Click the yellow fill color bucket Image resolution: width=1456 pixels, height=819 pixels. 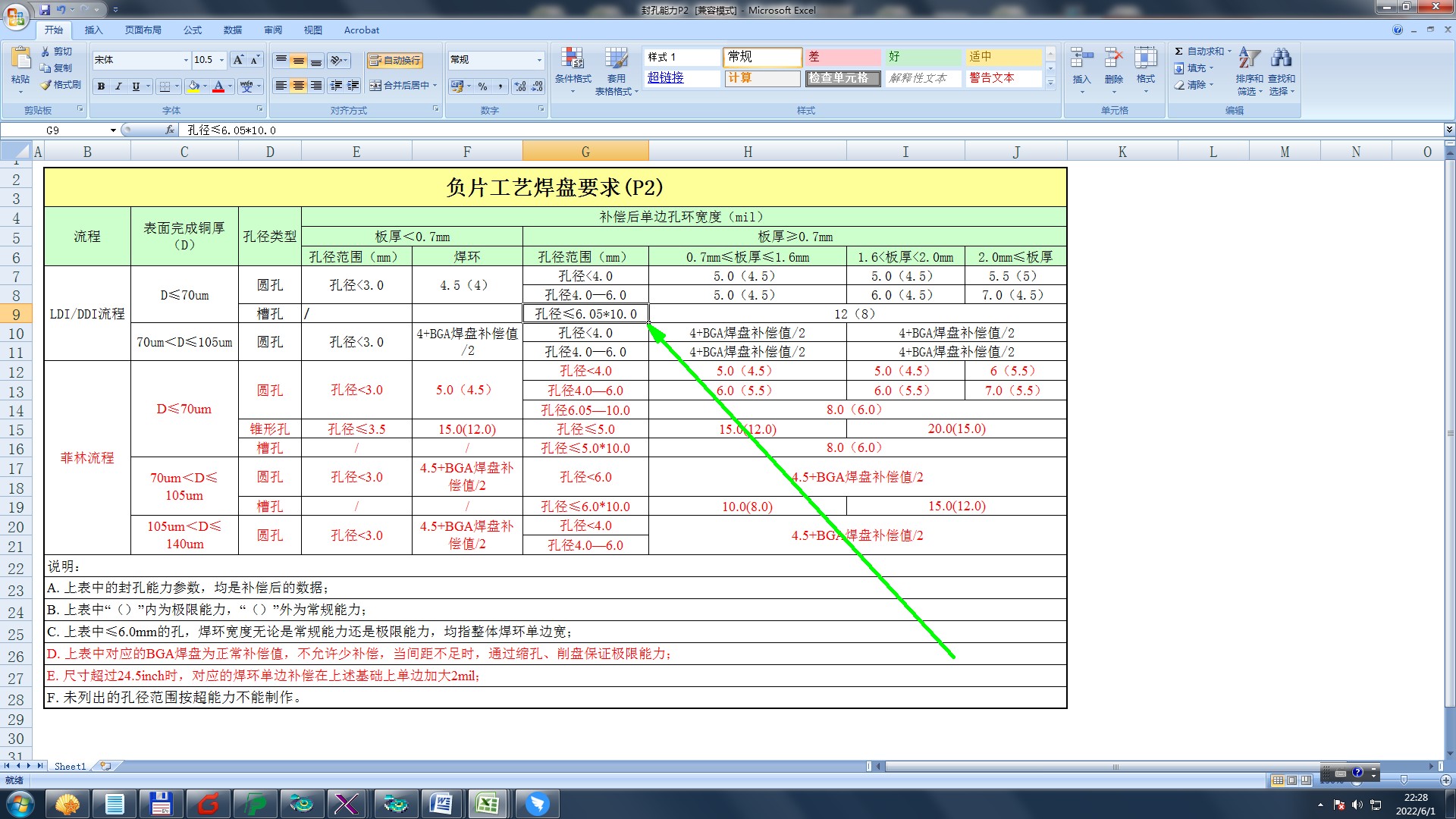pos(194,86)
